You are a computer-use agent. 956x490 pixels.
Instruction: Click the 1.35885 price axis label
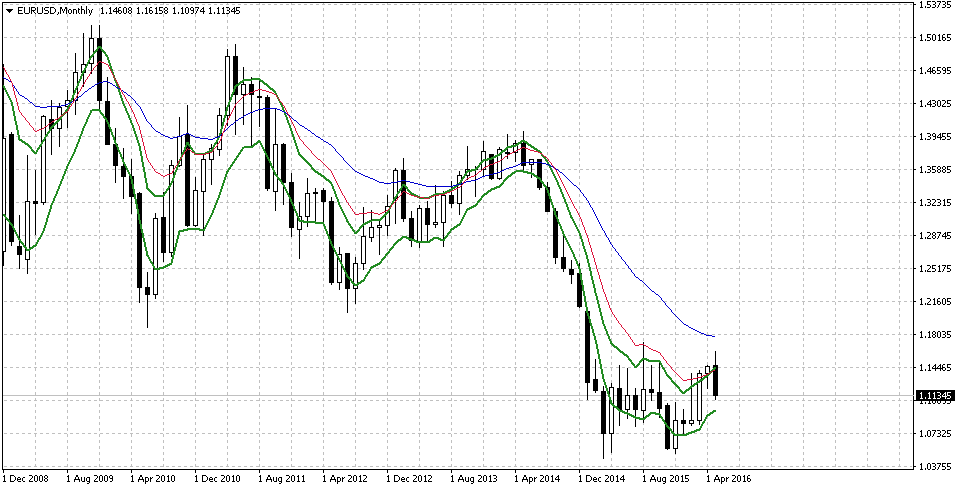click(x=936, y=169)
